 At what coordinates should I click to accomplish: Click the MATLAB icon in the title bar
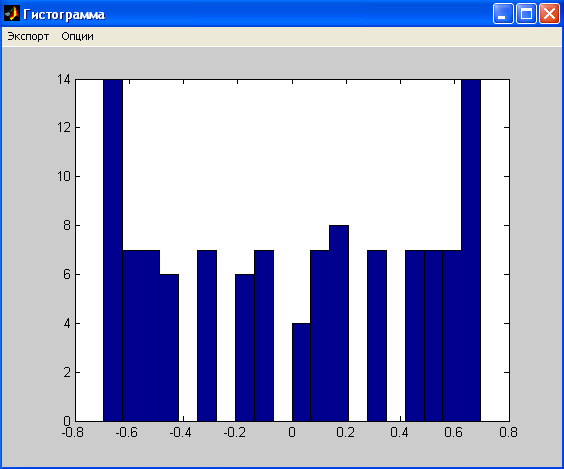point(12,14)
